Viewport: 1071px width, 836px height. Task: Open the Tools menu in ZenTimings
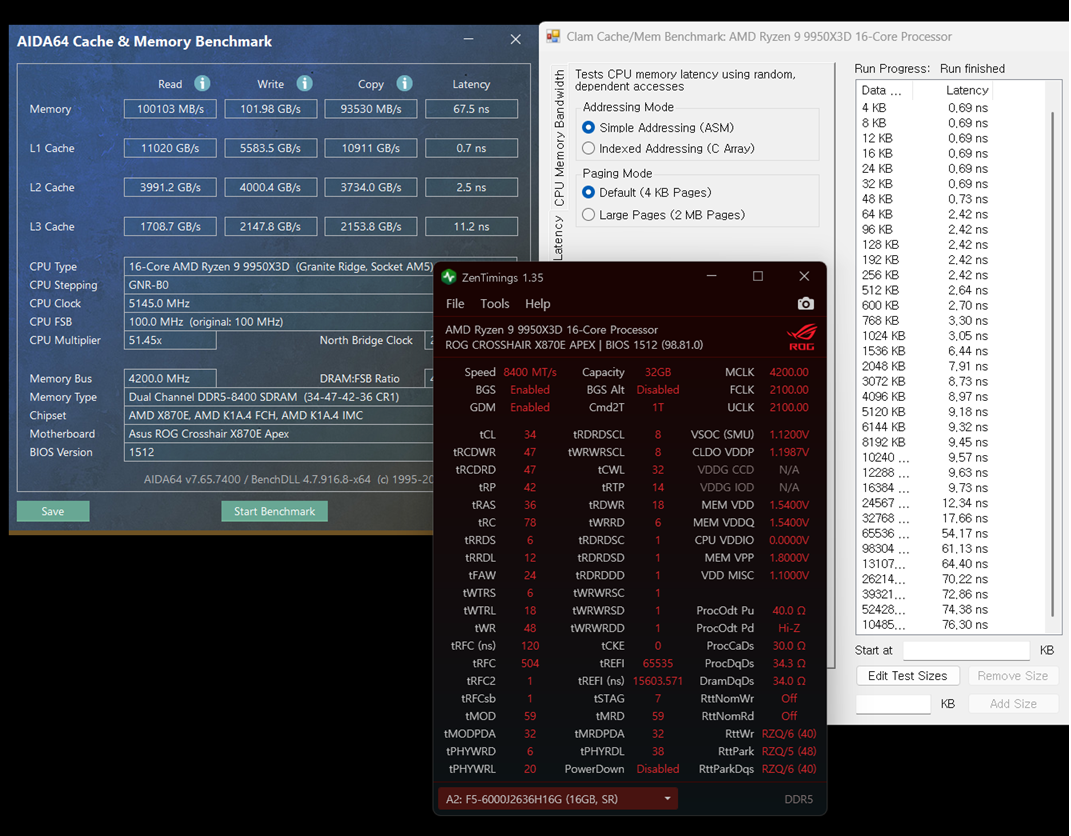494,303
